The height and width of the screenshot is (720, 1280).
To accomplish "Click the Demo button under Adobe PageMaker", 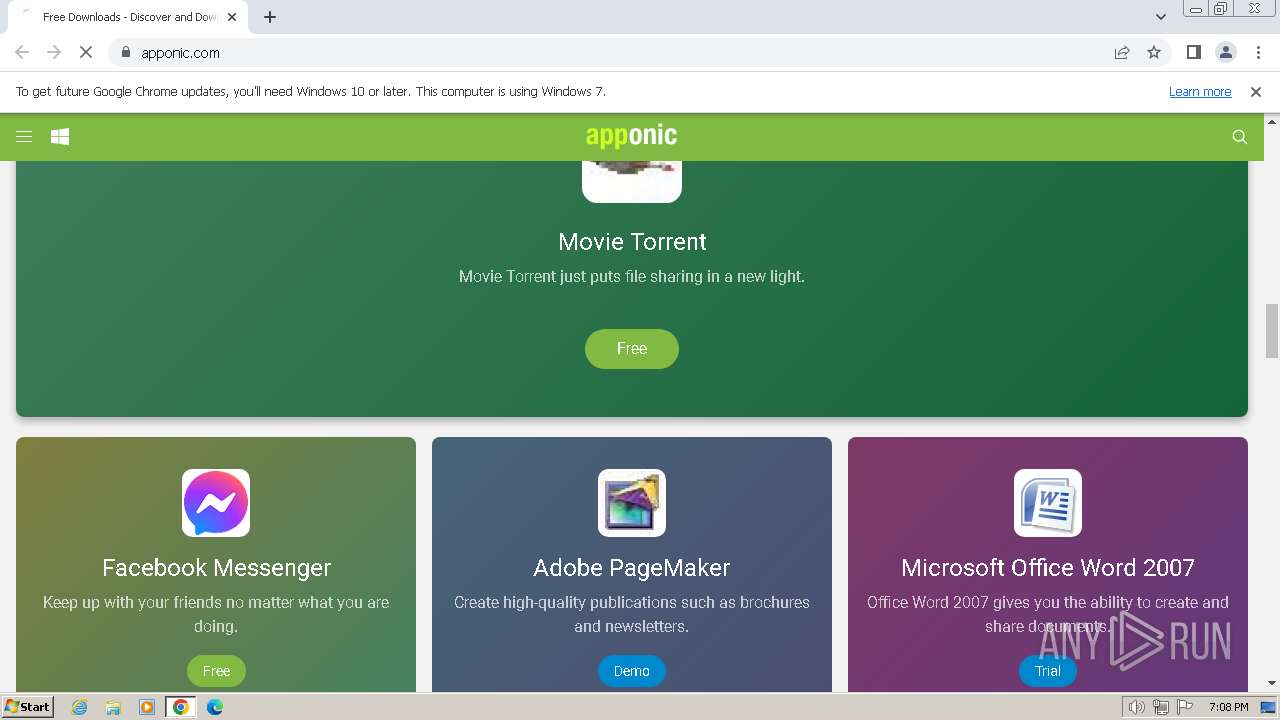I will click(632, 671).
